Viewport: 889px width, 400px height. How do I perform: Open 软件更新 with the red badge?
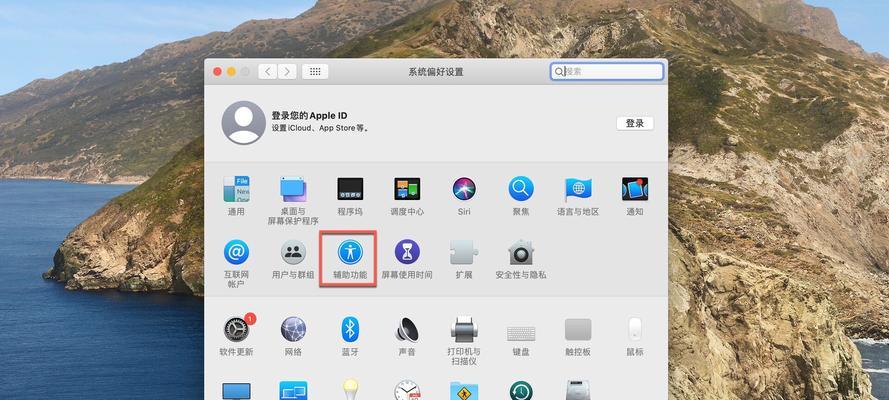point(236,330)
